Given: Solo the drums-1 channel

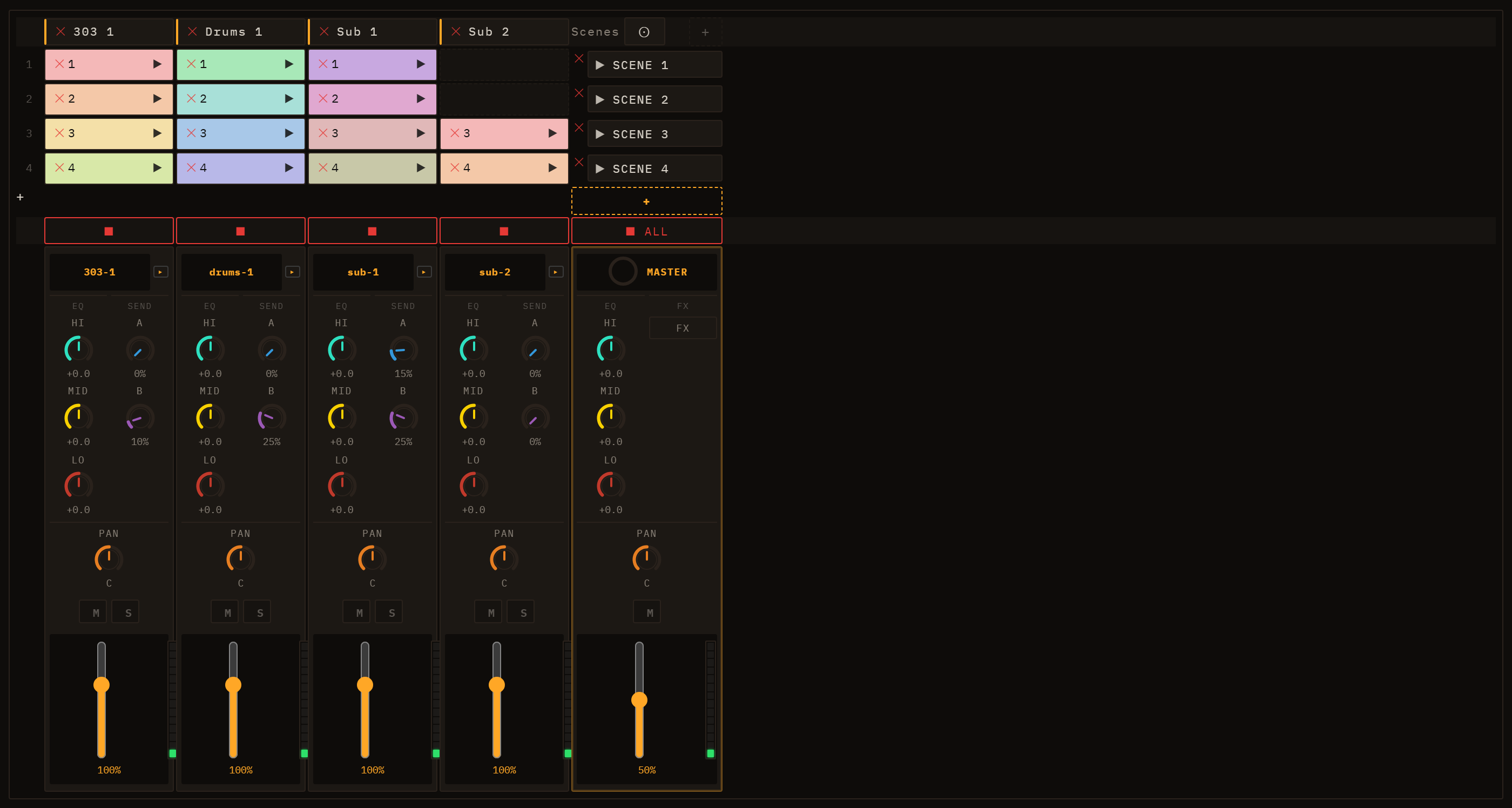Looking at the screenshot, I should [257, 612].
